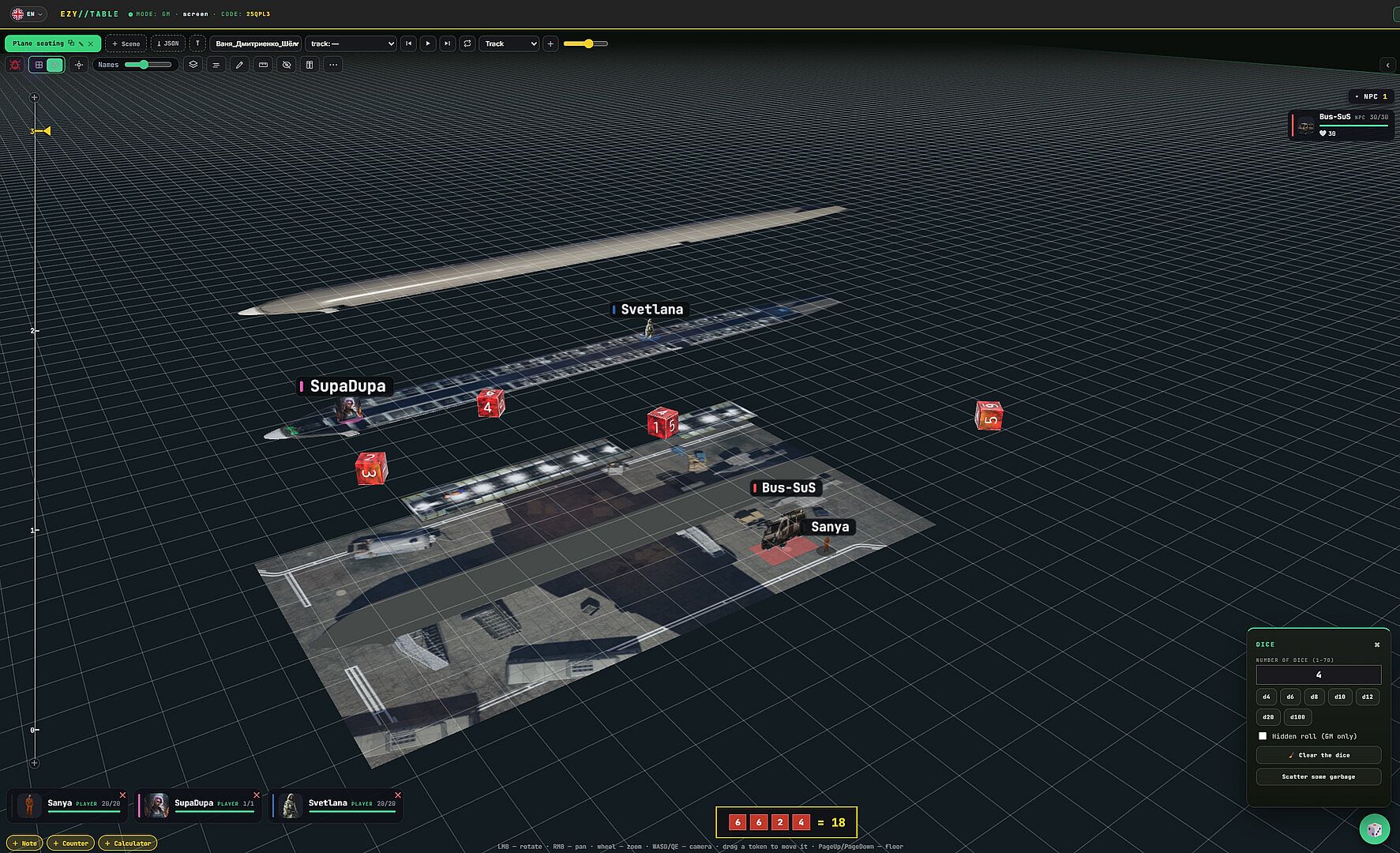1400x853 pixels.
Task: Toggle track loop mode
Action: coord(467,43)
